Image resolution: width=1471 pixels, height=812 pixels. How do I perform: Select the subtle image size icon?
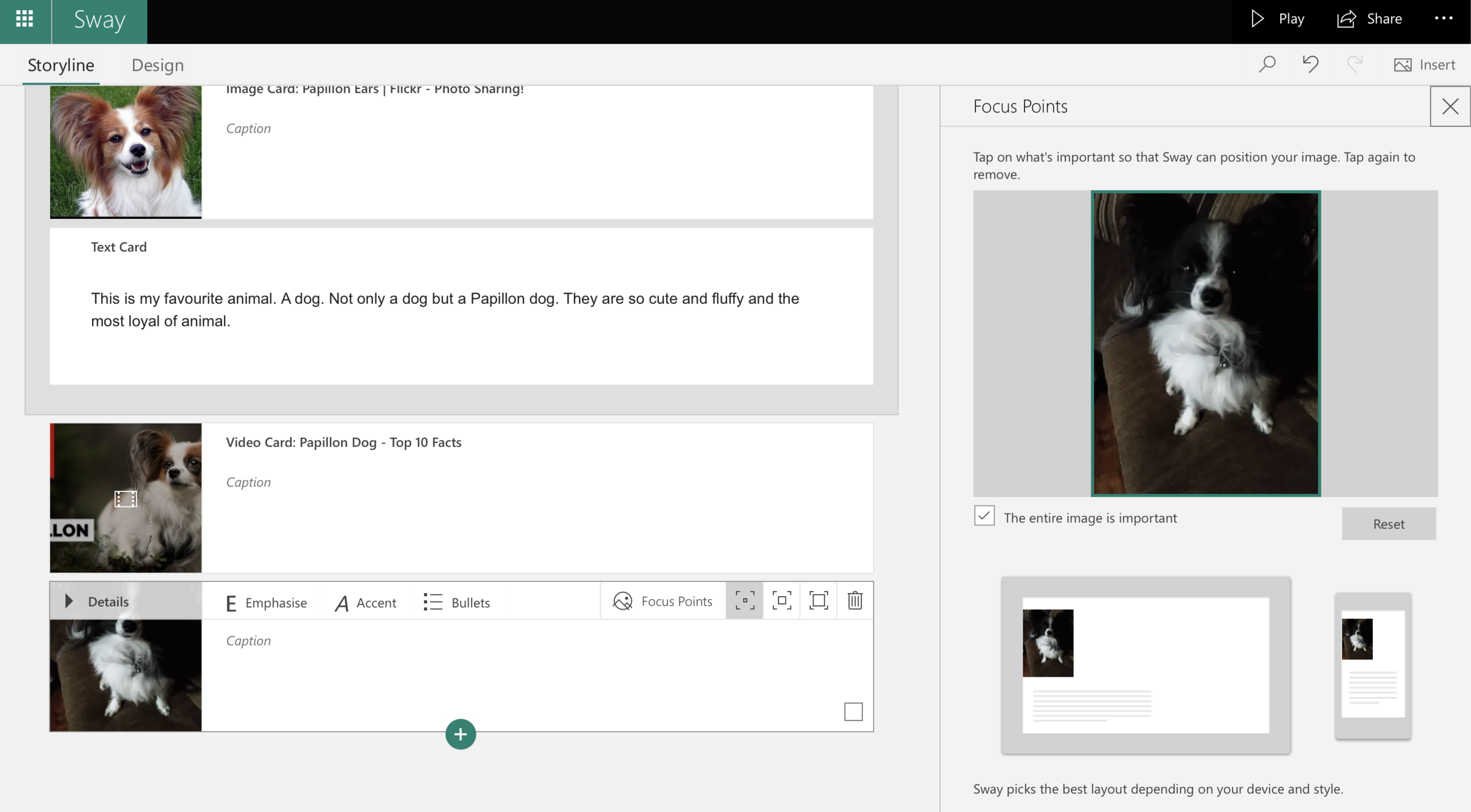pyautogui.click(x=745, y=600)
